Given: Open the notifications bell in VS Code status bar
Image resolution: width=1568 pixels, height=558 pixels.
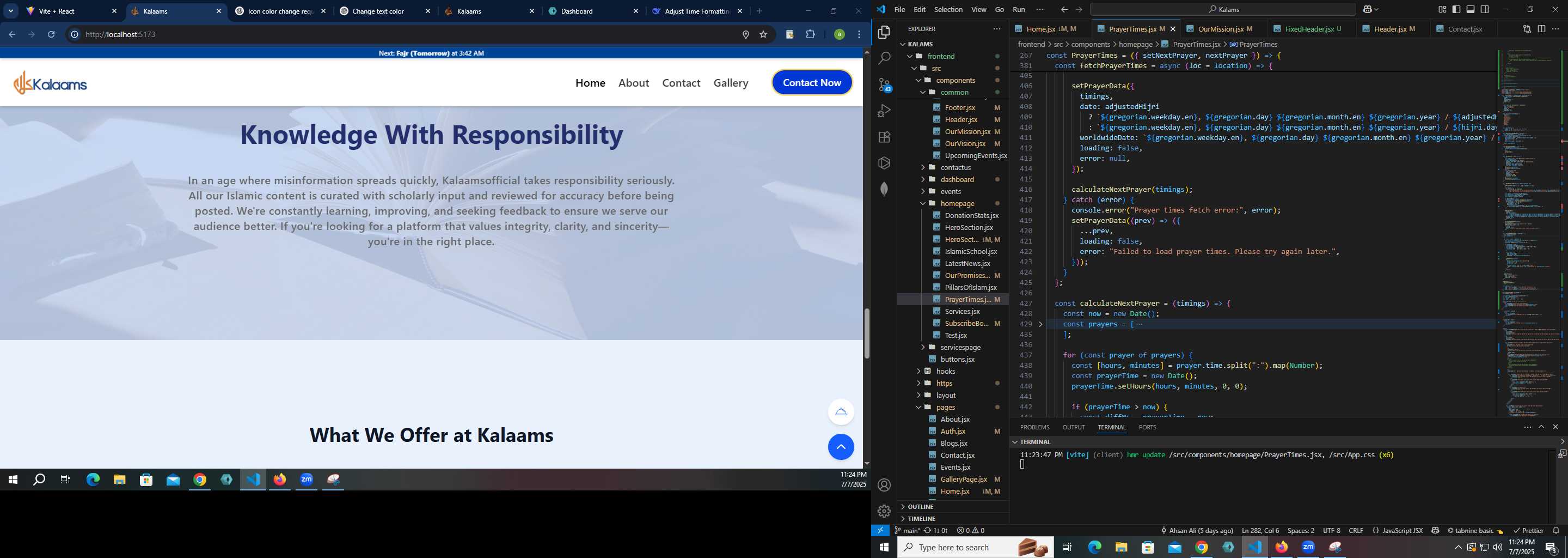Looking at the screenshot, I should click(1556, 531).
